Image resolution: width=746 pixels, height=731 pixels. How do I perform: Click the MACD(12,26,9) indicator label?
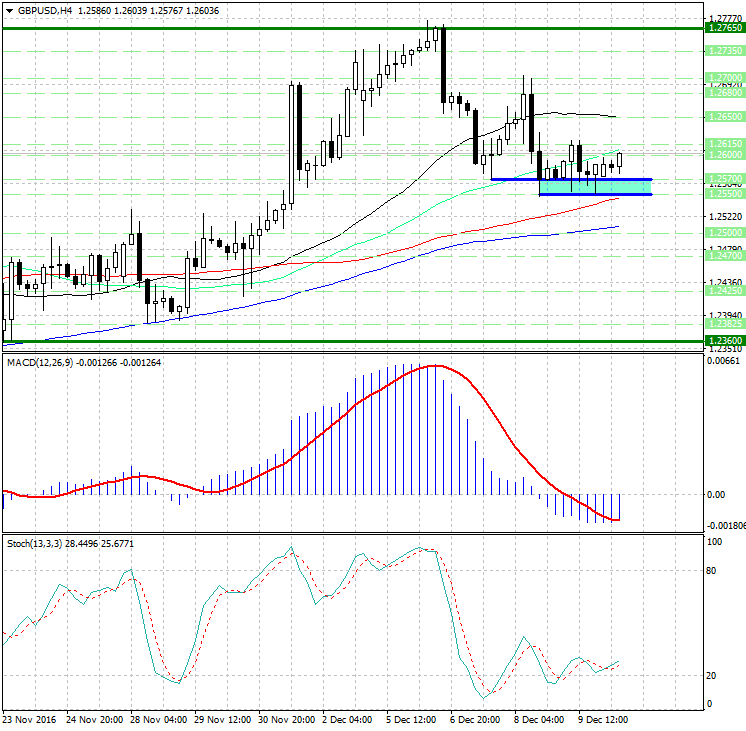coord(45,361)
